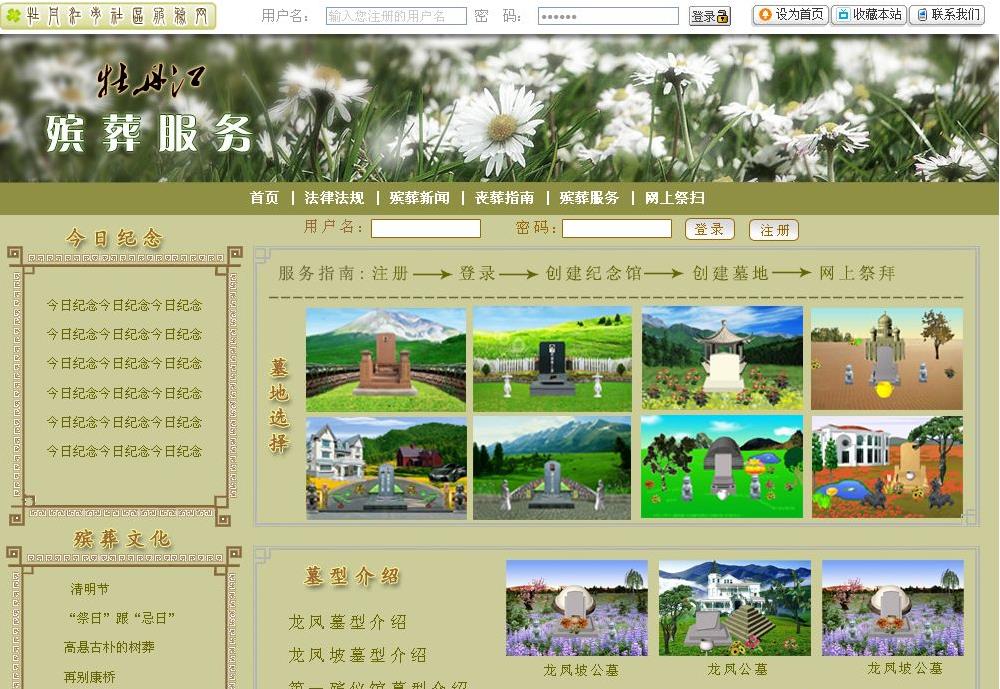This screenshot has height=689, width=1000.
Task: Click the 密码 field below the navigation bar
Action: pyautogui.click(x=616, y=229)
